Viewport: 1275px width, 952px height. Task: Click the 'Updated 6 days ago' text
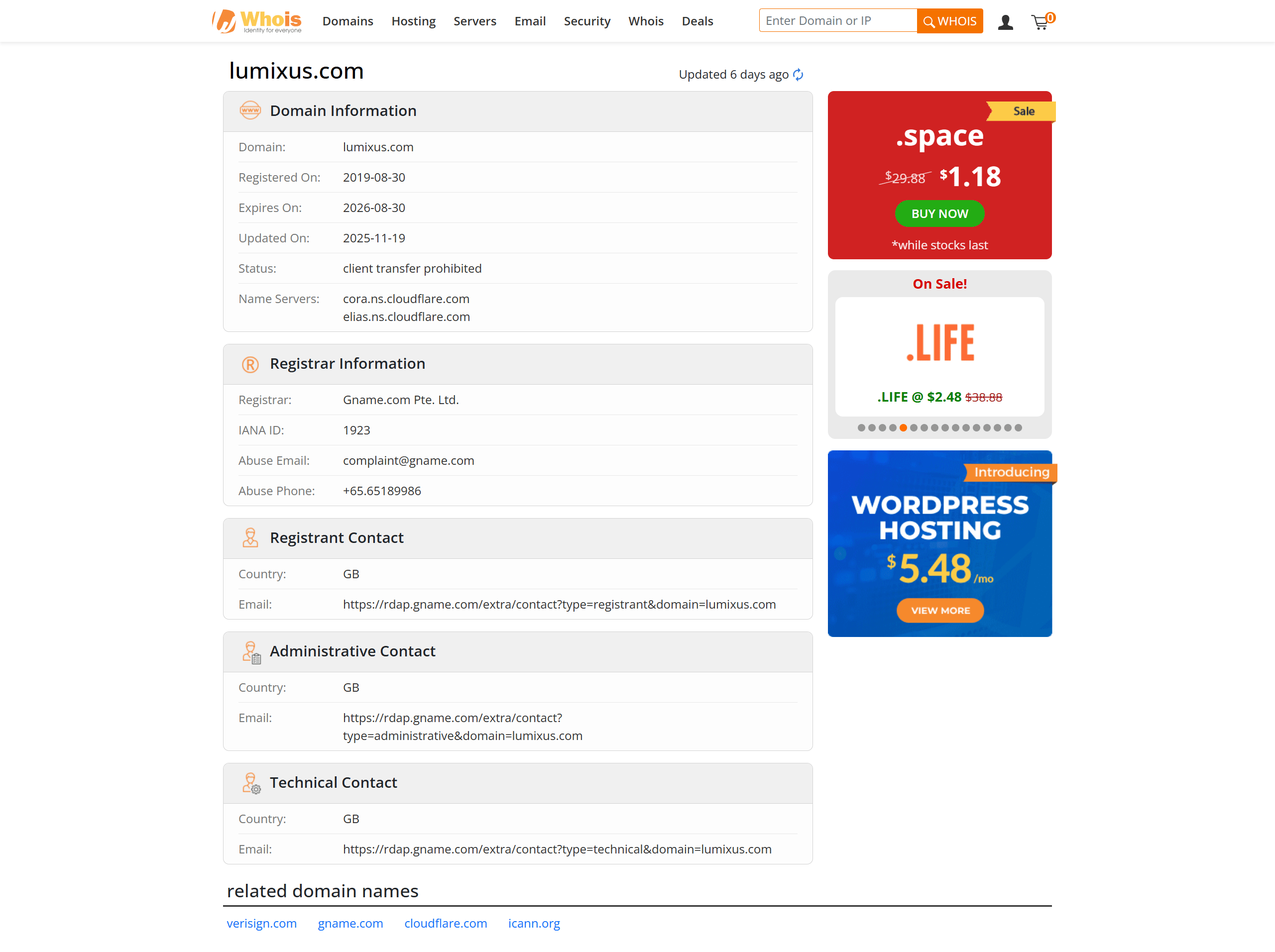coord(733,74)
